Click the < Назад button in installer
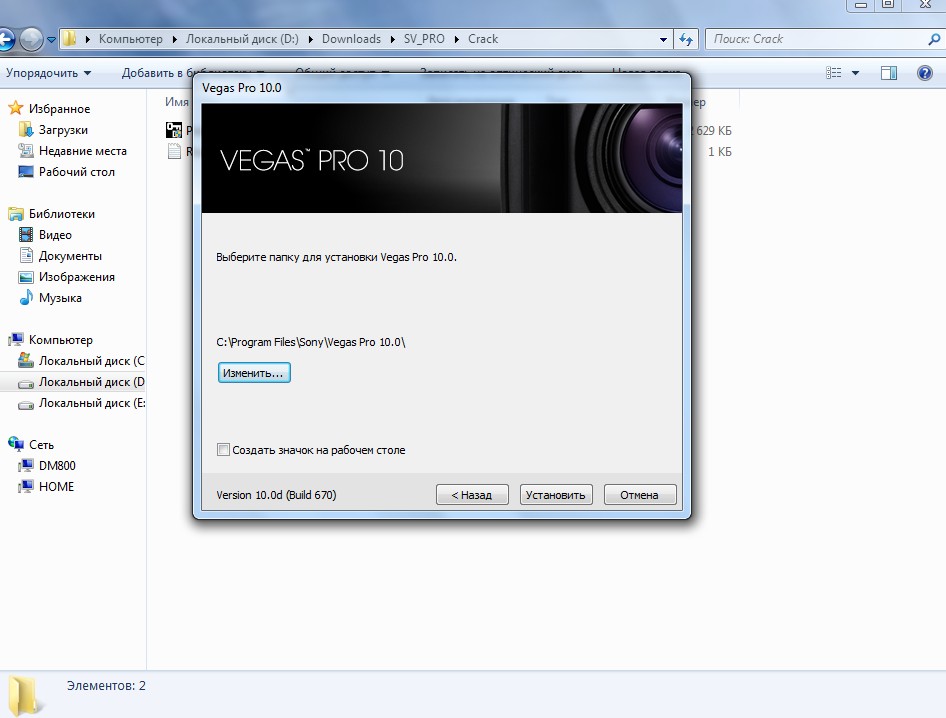This screenshot has height=718, width=946. click(472, 495)
